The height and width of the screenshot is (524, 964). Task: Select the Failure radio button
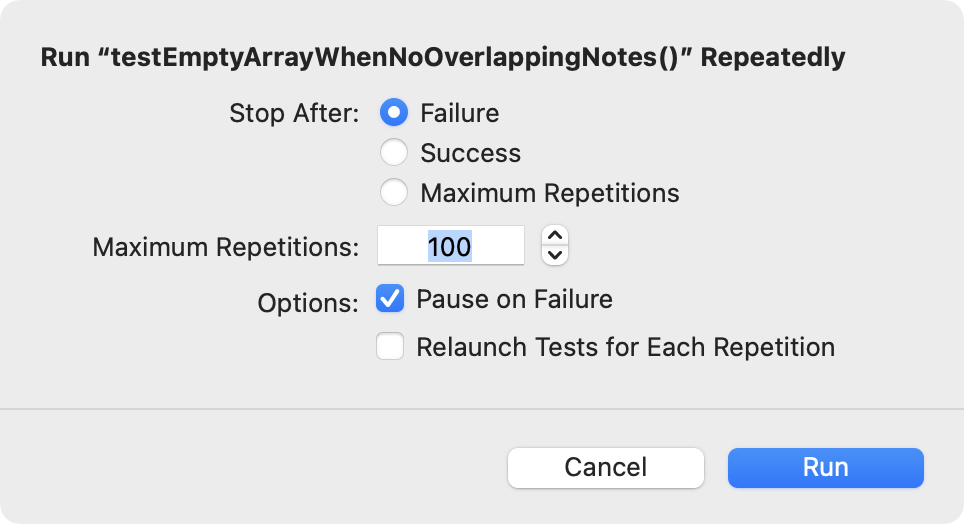click(x=394, y=113)
